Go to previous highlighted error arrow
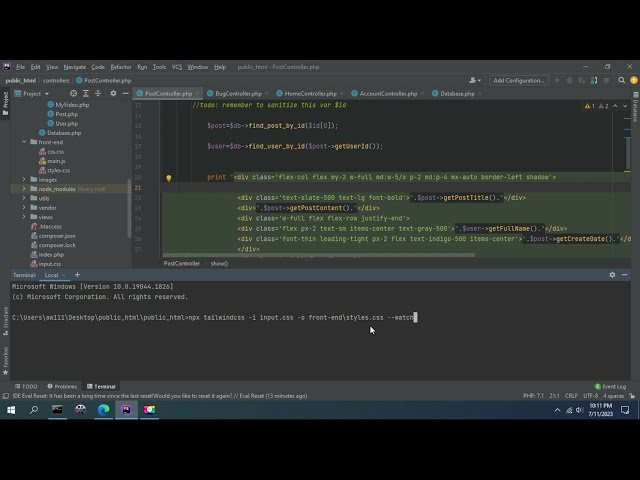This screenshot has width=640, height=480. (615, 106)
